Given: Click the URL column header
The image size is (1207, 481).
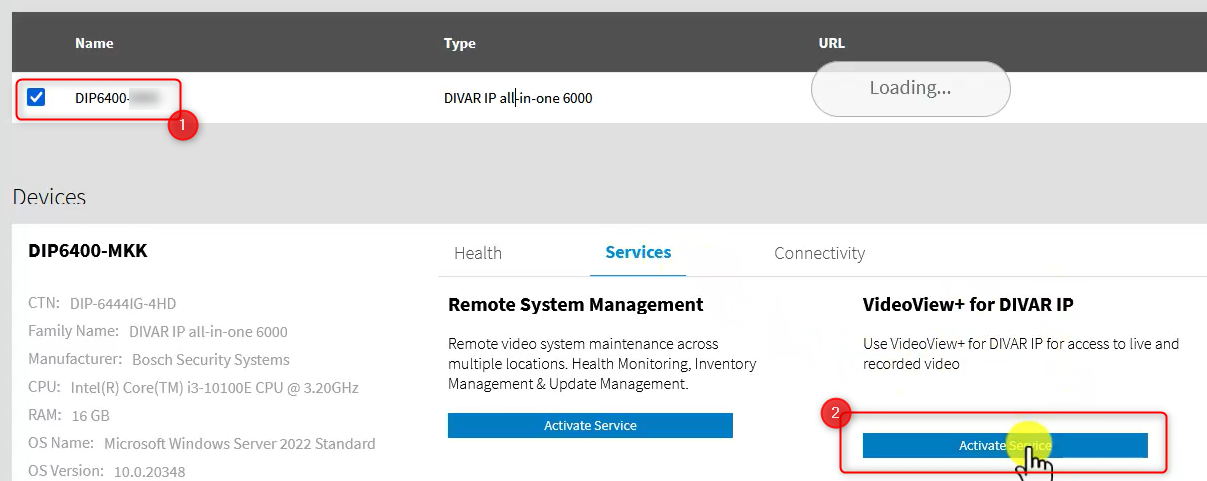Looking at the screenshot, I should coord(831,43).
